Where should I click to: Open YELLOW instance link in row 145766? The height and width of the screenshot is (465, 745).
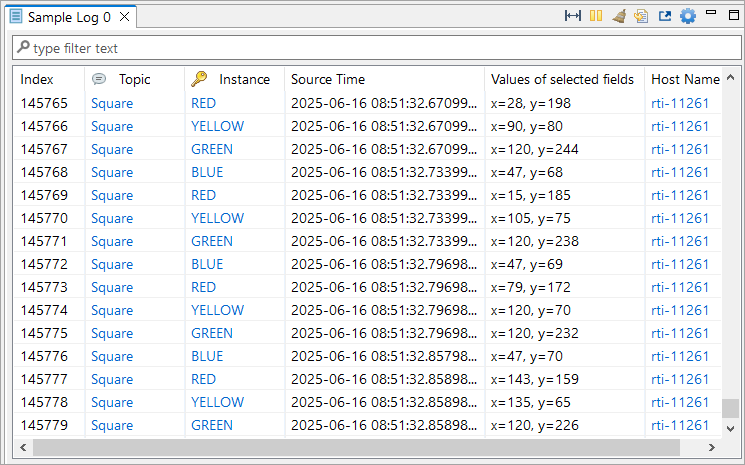[x=217, y=126]
